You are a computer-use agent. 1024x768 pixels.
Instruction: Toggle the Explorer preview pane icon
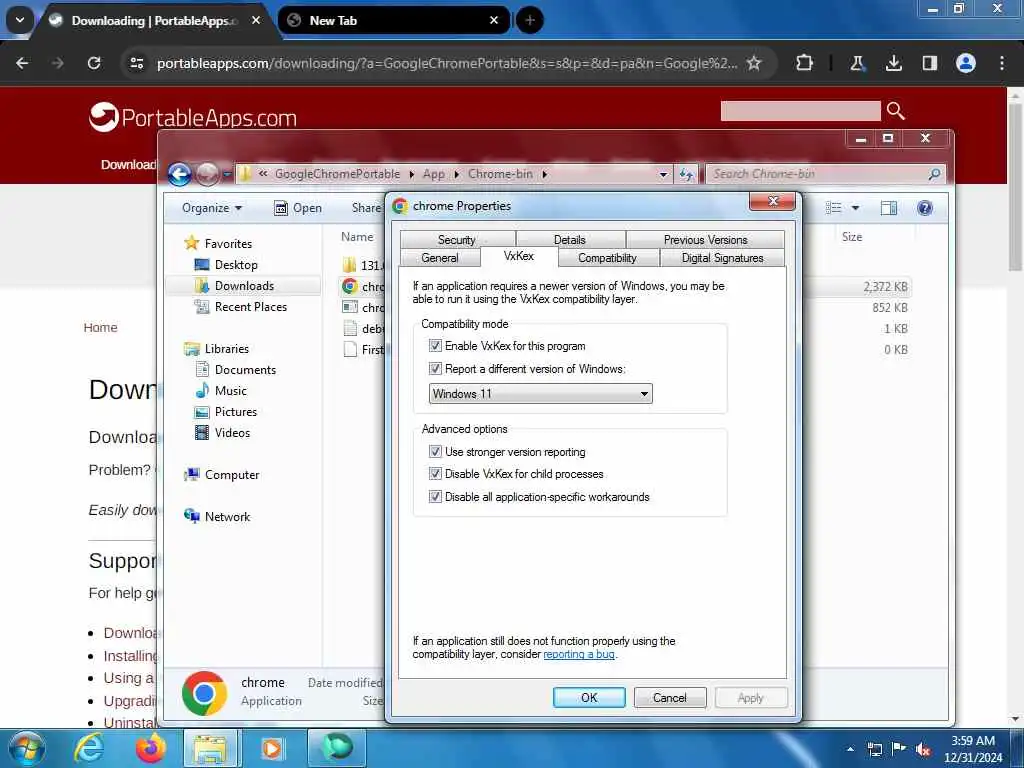888,208
